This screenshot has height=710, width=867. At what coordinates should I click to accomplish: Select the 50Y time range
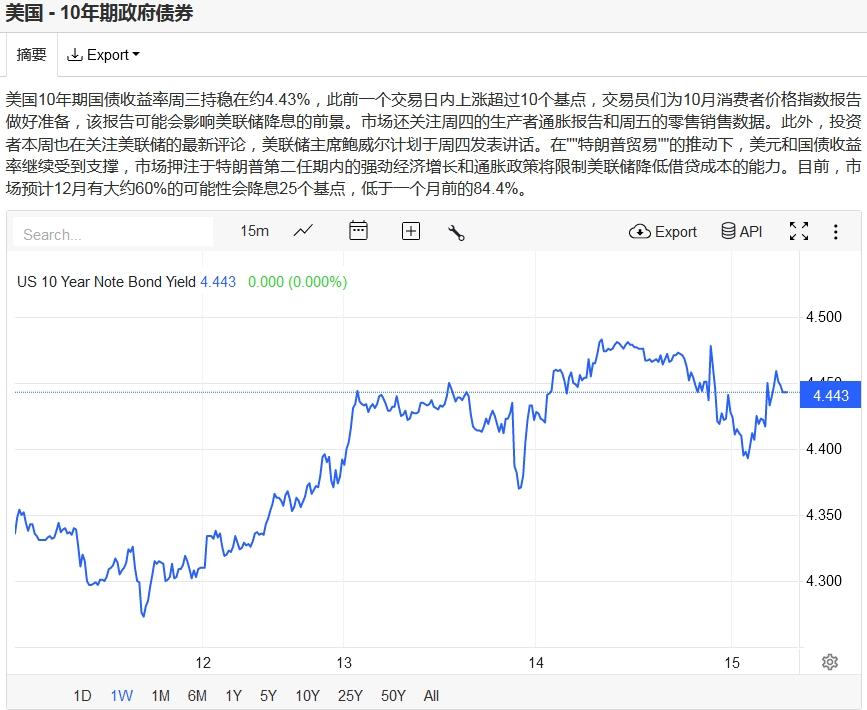pyautogui.click(x=393, y=696)
